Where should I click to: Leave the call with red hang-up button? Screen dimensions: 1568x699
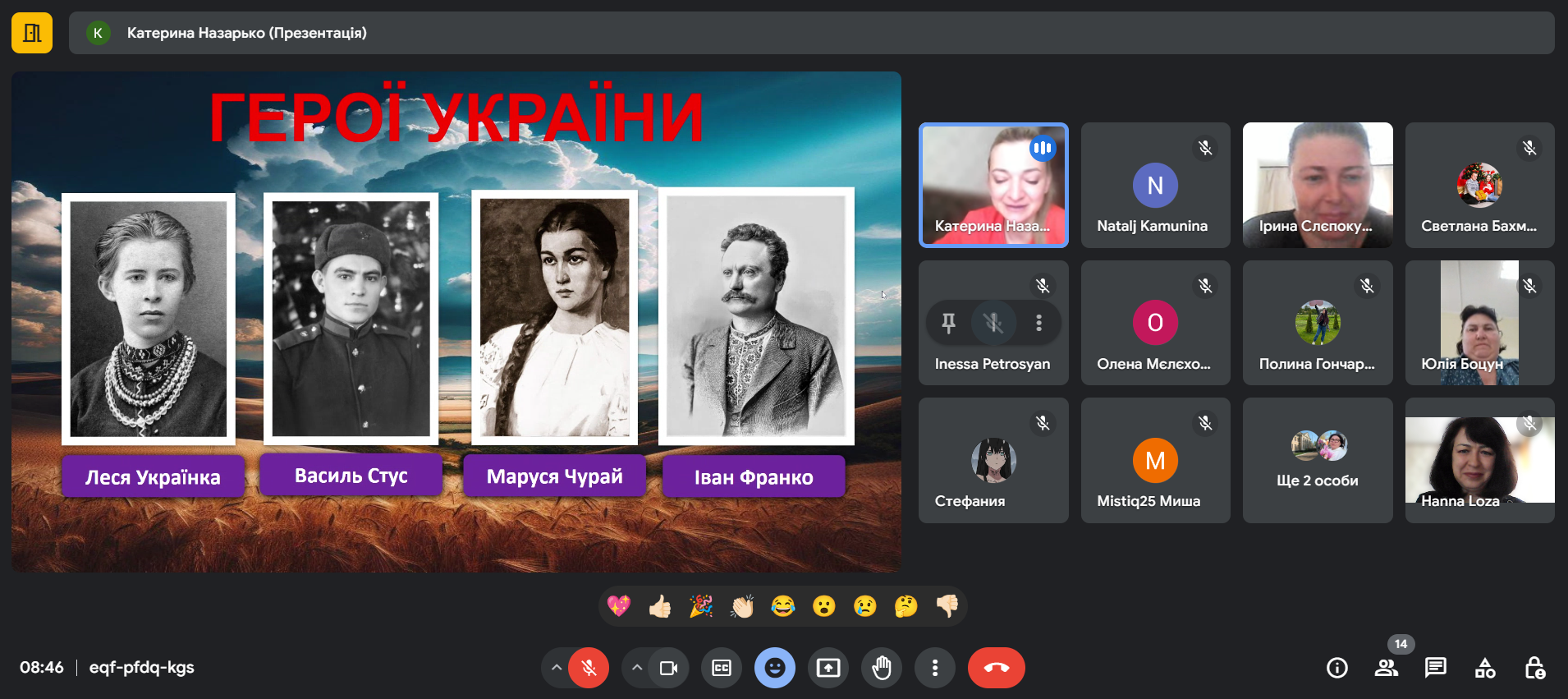[x=996, y=668]
